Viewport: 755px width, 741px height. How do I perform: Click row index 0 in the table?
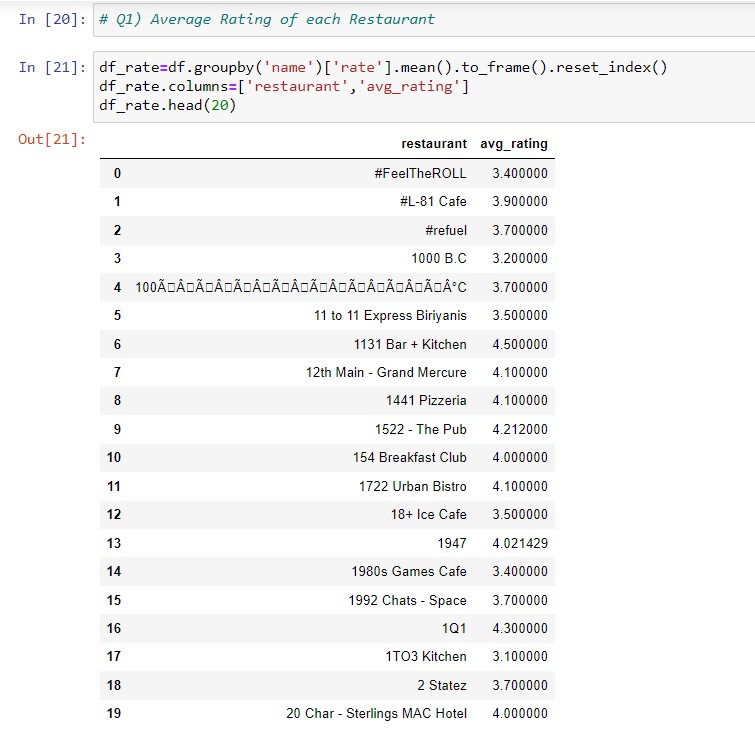117,173
